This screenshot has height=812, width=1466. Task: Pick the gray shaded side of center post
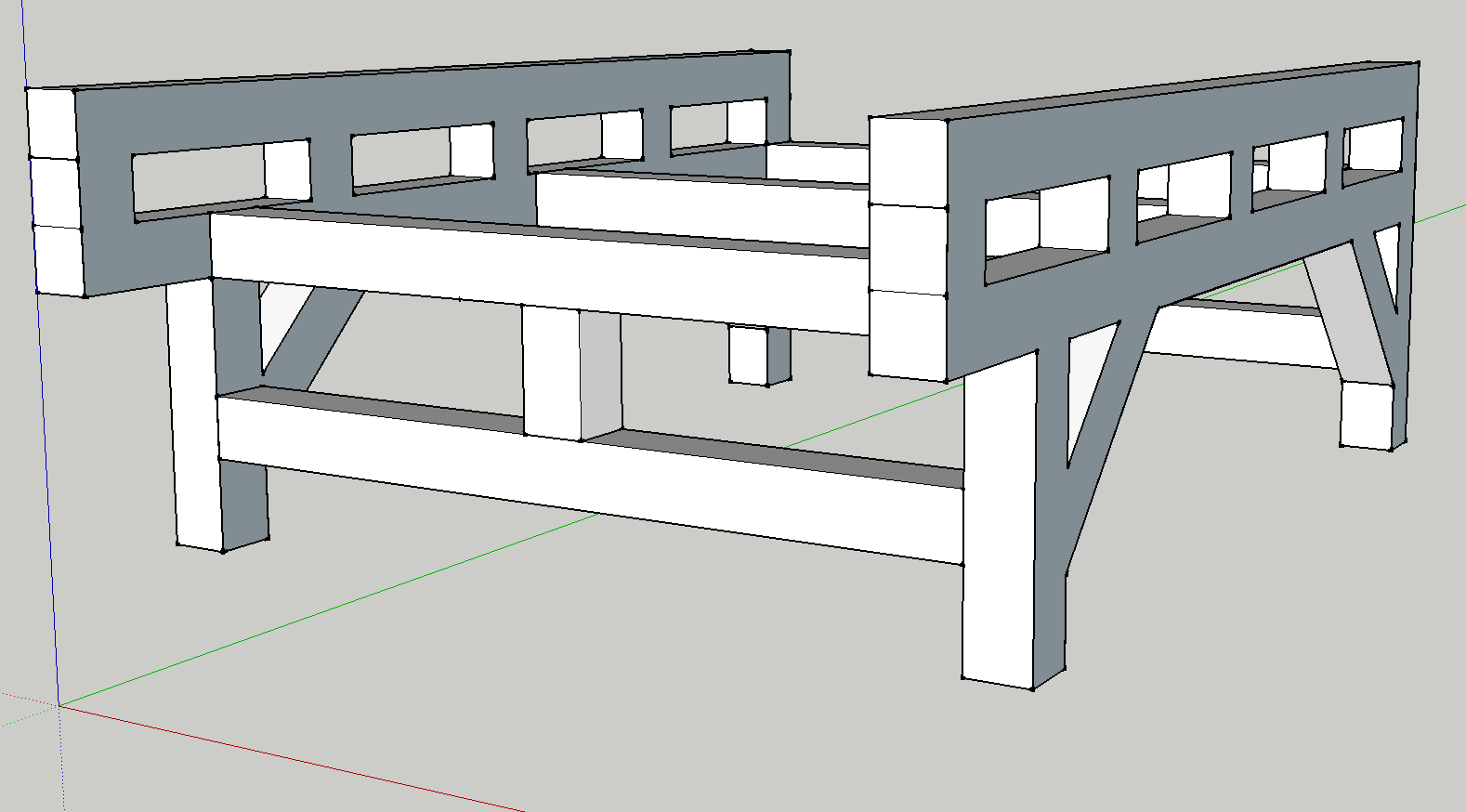pyautogui.click(x=600, y=372)
